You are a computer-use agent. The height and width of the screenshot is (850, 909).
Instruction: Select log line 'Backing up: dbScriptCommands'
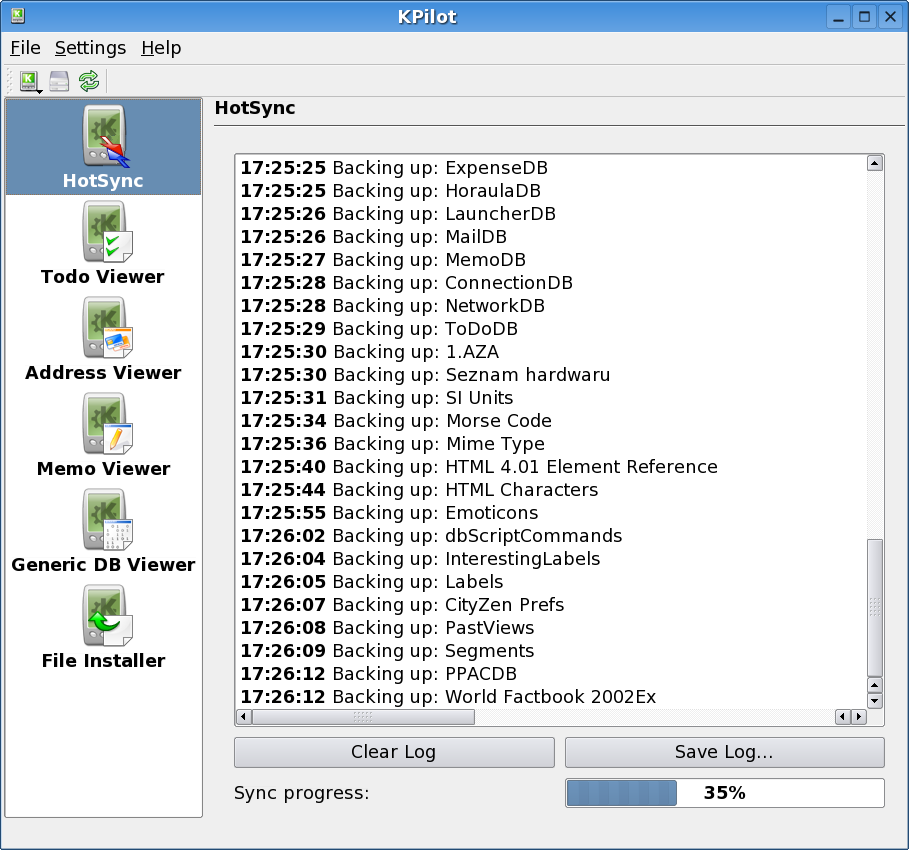click(x=431, y=536)
